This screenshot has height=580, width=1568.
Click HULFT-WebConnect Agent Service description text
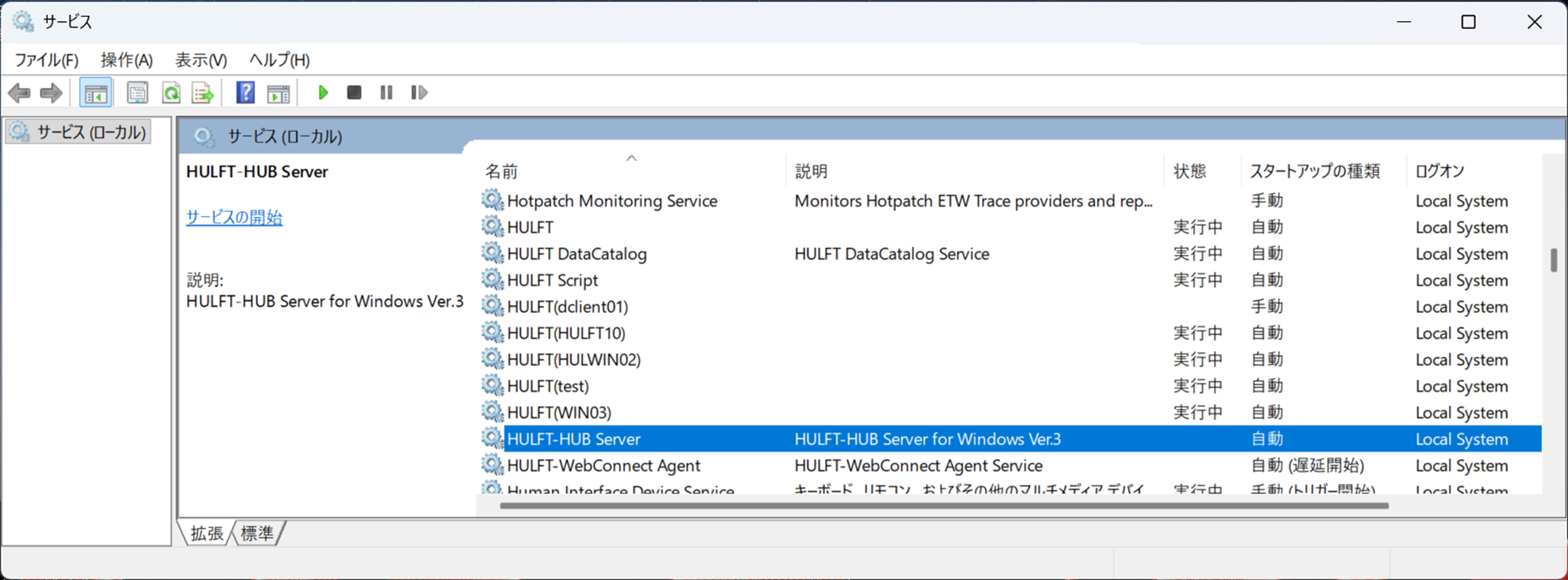tap(919, 466)
